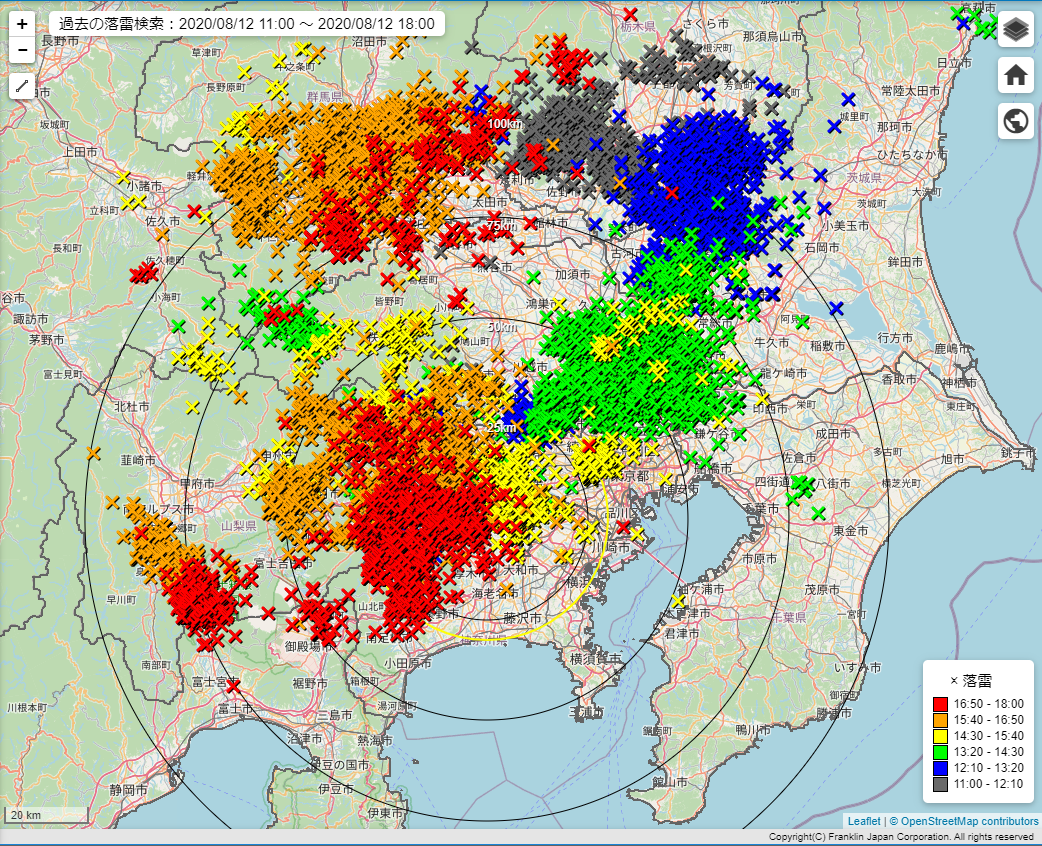Click the gray 11:00 - 12:10 legend swatch

point(940,784)
